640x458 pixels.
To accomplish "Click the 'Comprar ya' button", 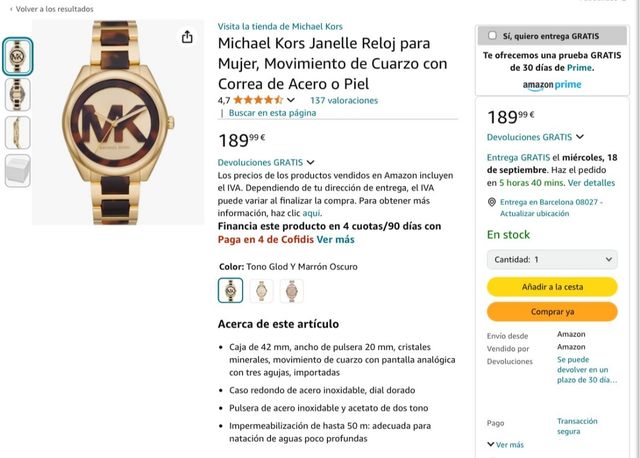I will [x=552, y=312].
